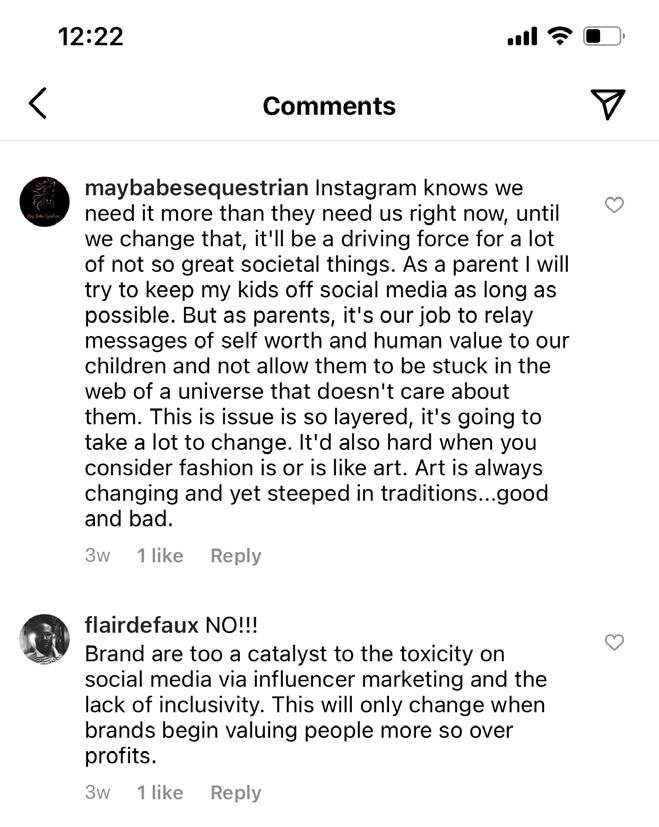Screen dimensions: 659x827
Task: Click the 3w timestamp under flairdefaux's comment
Action: (97, 793)
